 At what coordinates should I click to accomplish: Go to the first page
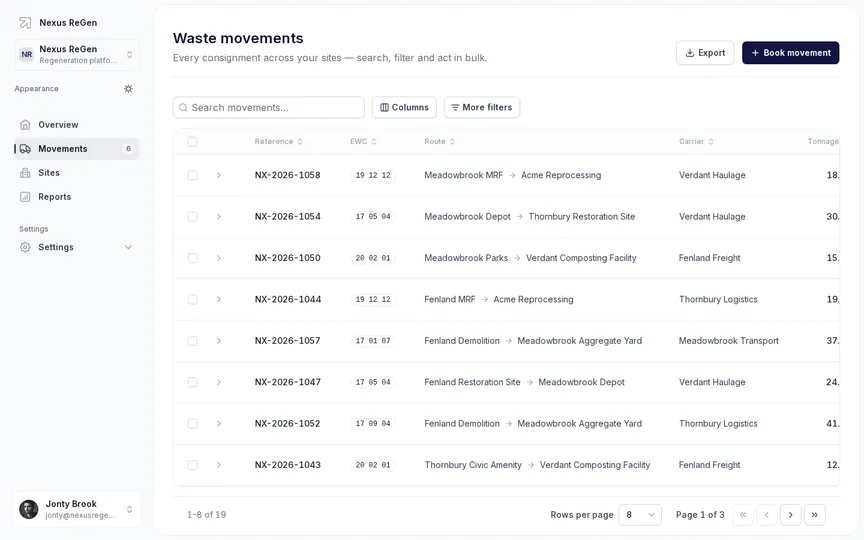[x=743, y=515]
